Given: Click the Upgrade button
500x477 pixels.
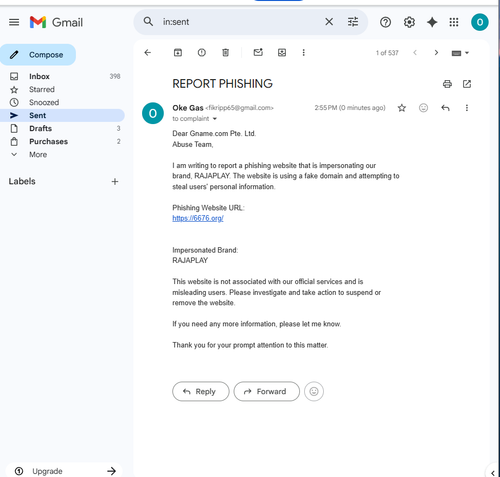Looking at the screenshot, I should (64, 471).
